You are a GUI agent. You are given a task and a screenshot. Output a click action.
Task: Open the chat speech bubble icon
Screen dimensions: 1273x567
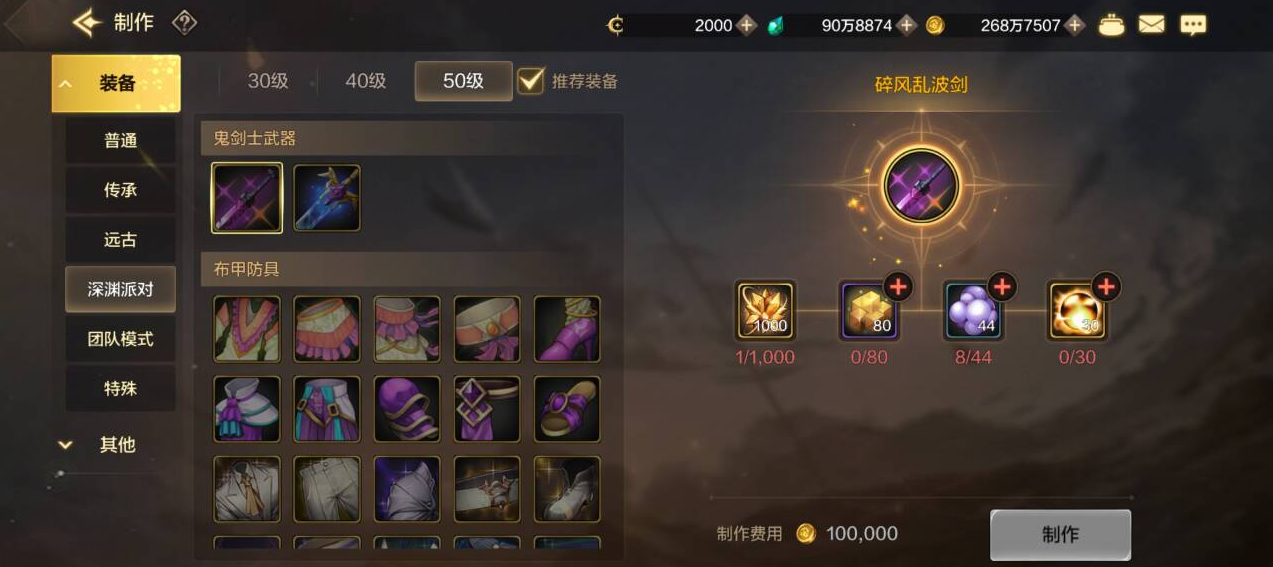(1193, 25)
